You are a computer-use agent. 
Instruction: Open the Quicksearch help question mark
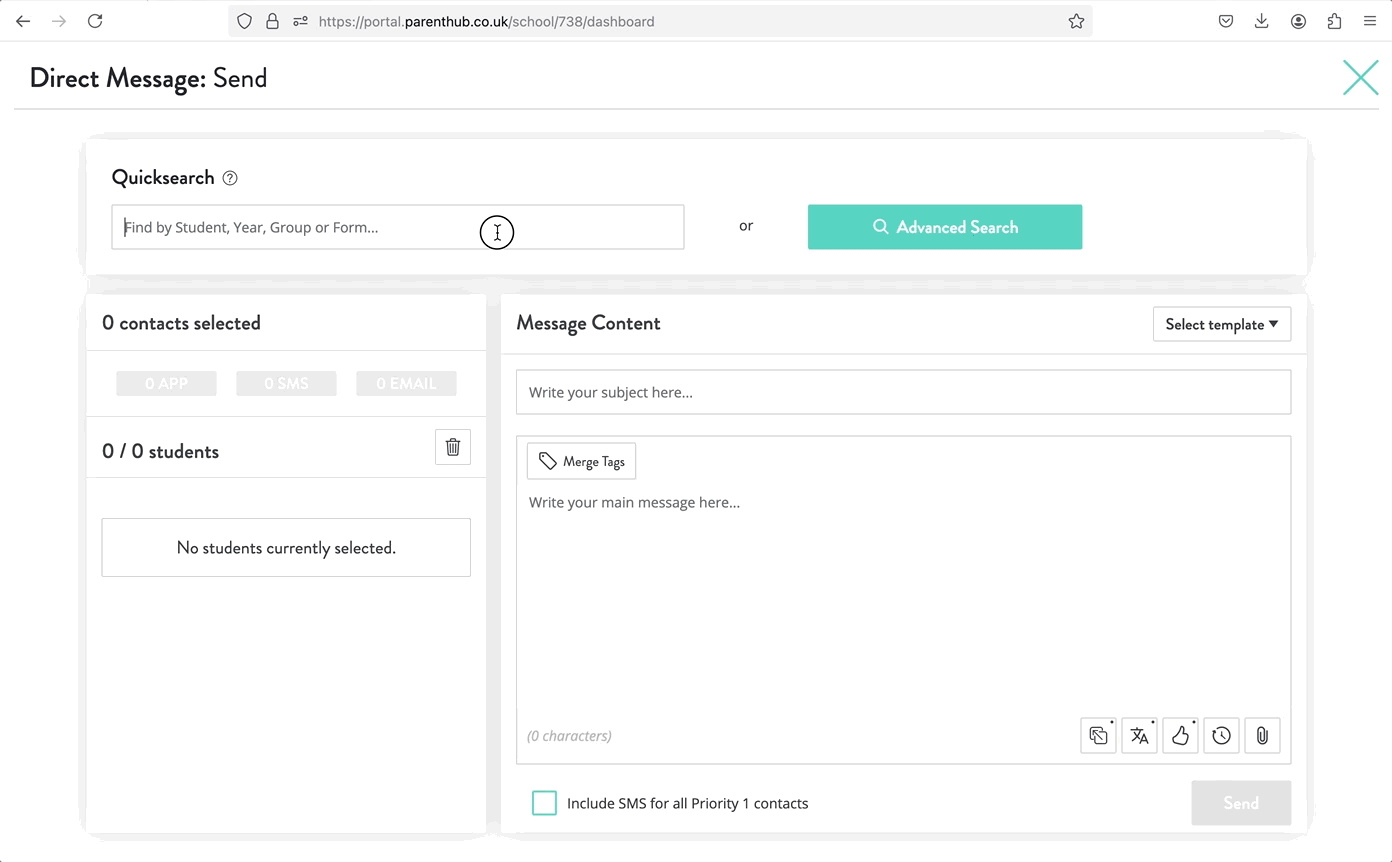point(230,178)
